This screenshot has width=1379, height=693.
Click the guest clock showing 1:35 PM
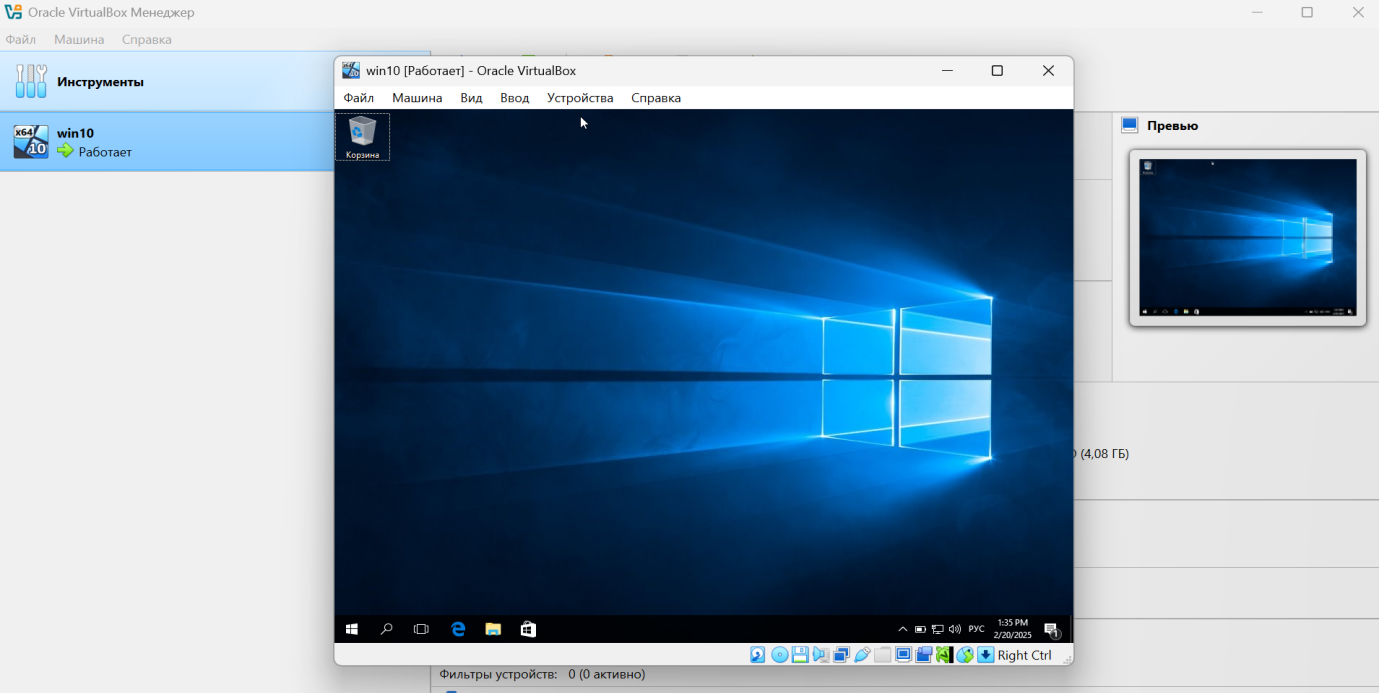coord(1012,629)
